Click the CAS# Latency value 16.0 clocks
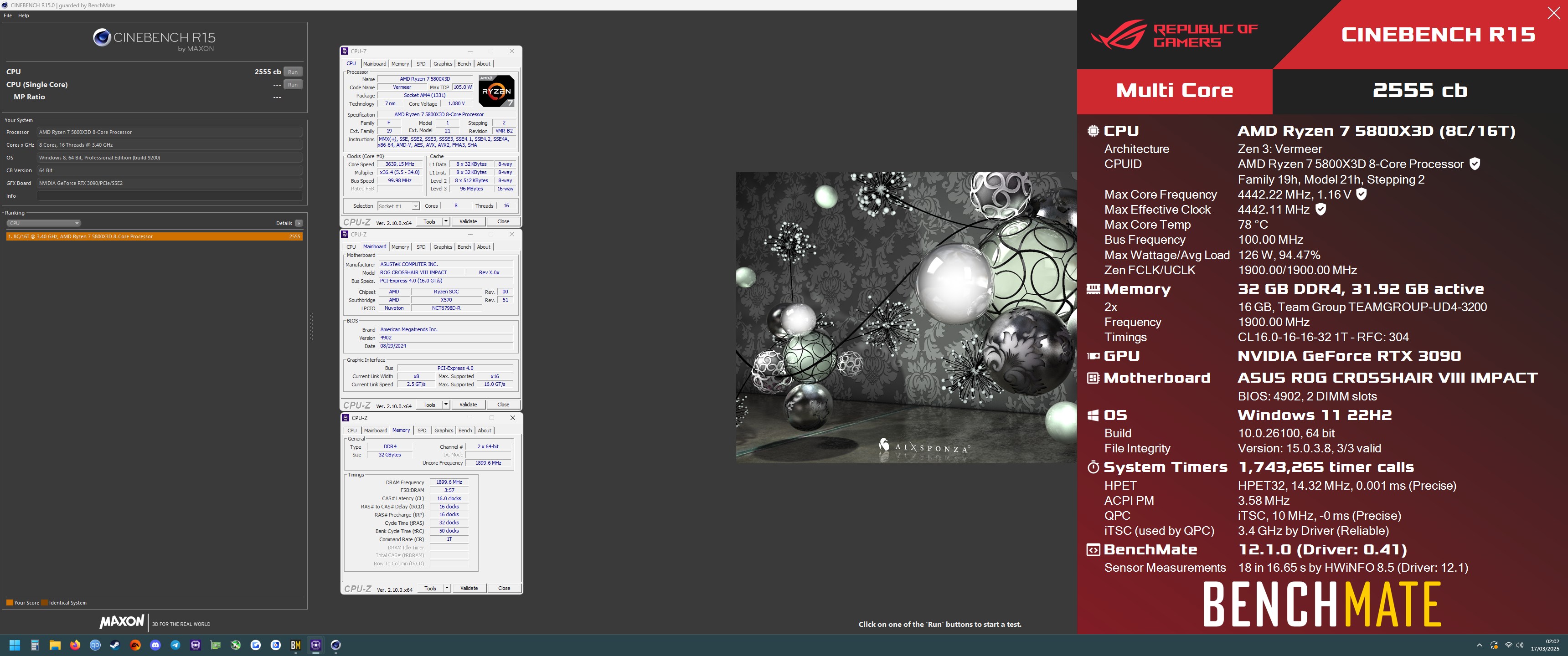1568x656 pixels. click(449, 499)
